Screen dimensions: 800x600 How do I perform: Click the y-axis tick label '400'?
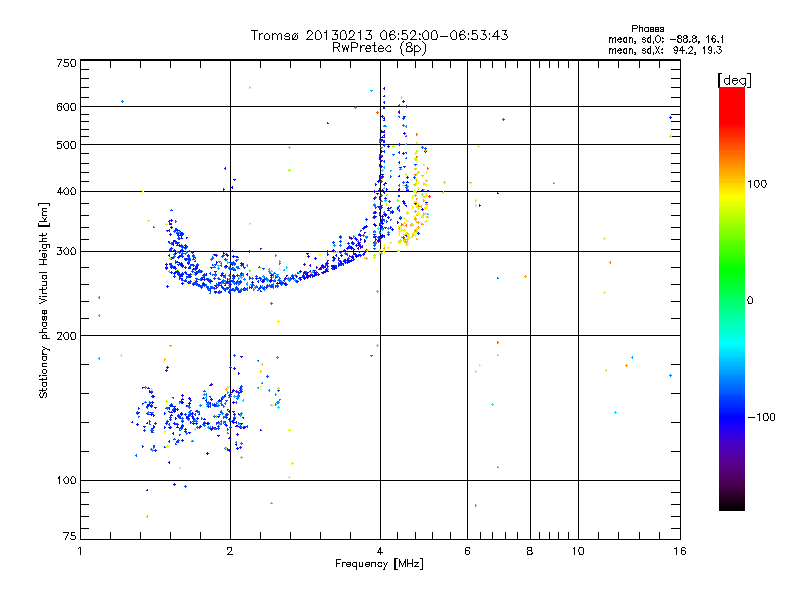click(x=66, y=192)
